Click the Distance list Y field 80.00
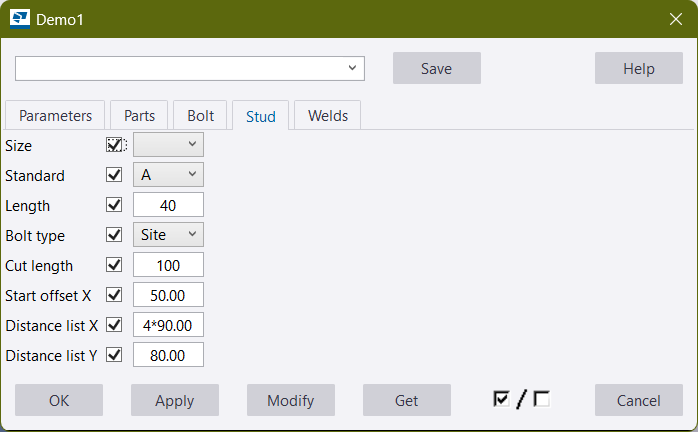Viewport: 698px width, 432px height. (x=168, y=355)
